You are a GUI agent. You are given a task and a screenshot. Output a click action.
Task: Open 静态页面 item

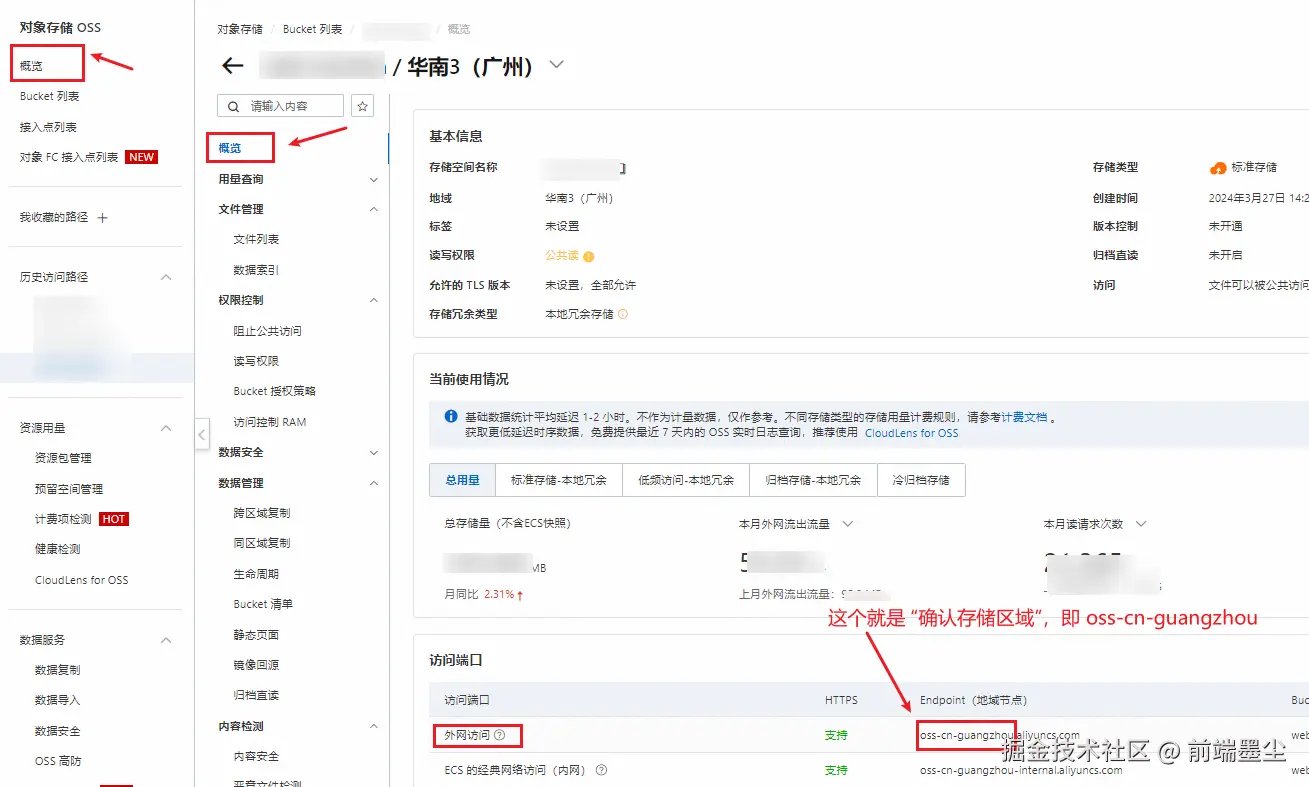(x=256, y=635)
